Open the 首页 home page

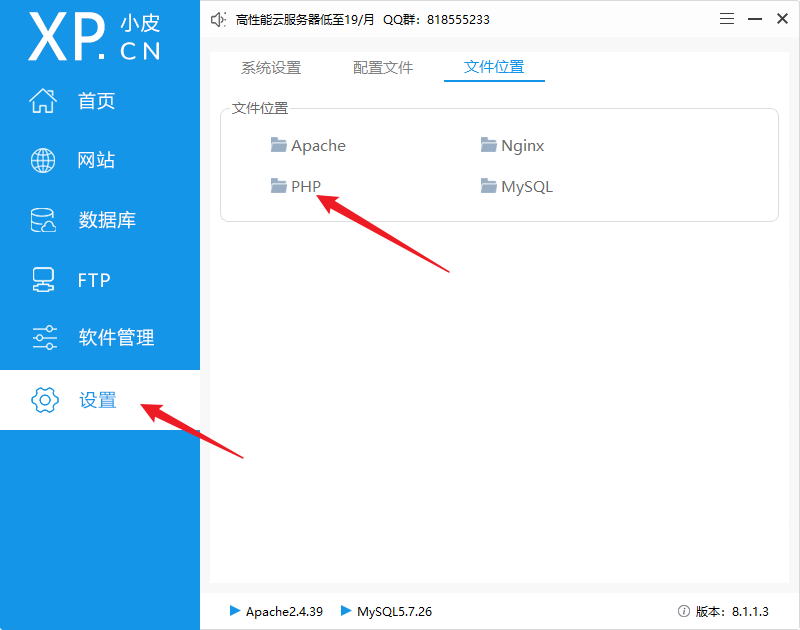(x=96, y=101)
